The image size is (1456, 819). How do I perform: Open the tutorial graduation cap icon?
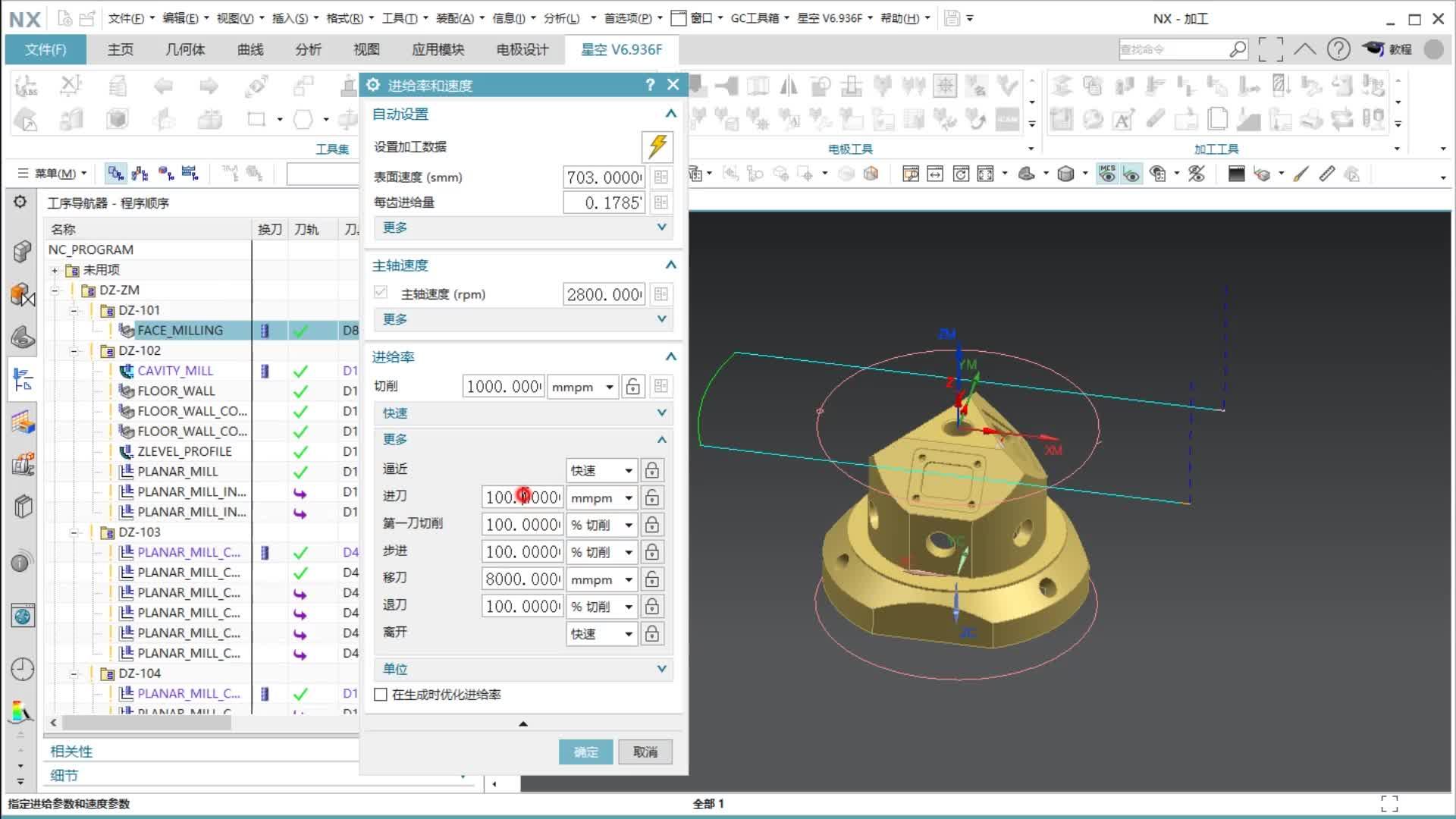1373,49
